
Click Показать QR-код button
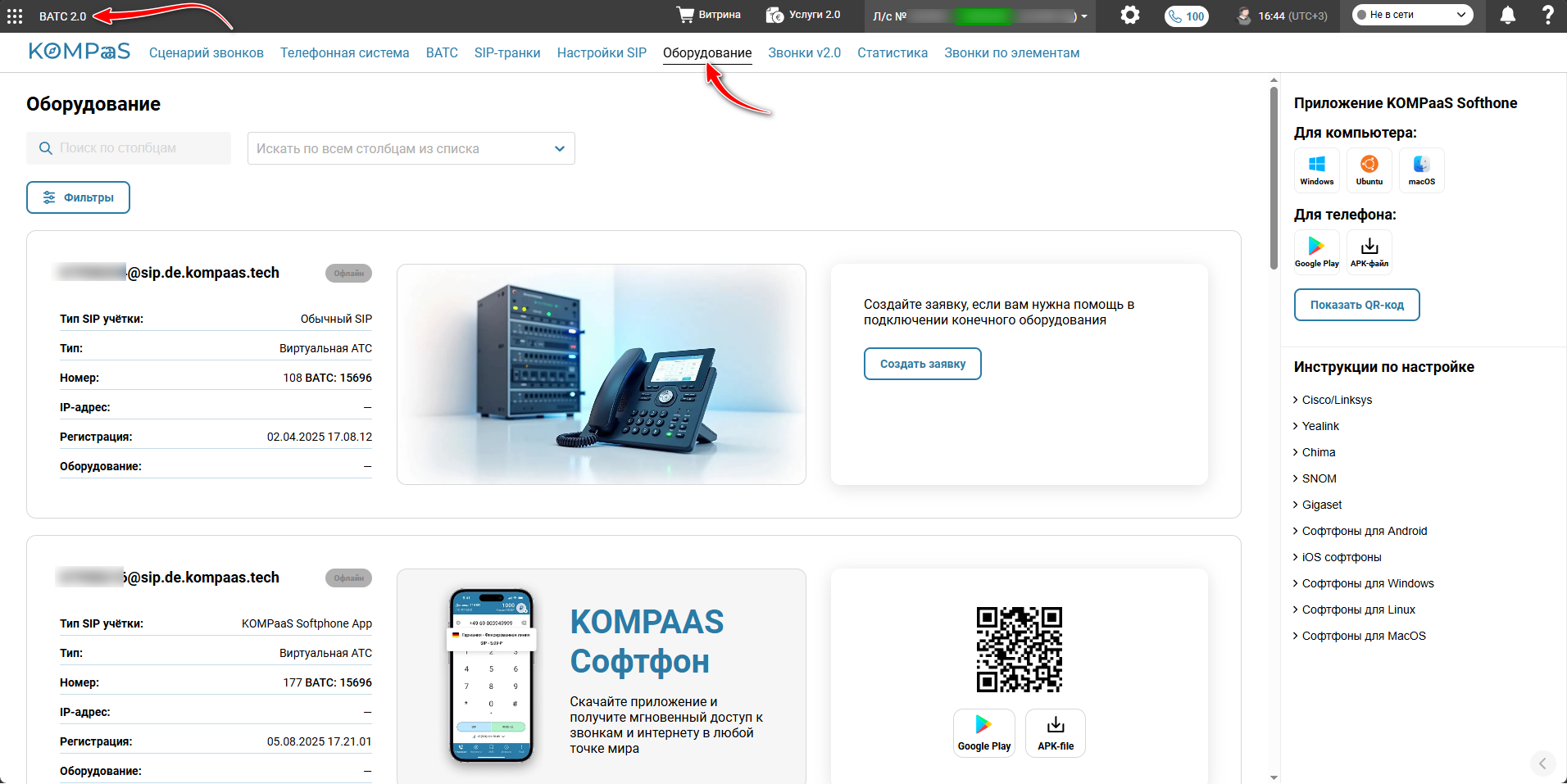tap(1356, 305)
